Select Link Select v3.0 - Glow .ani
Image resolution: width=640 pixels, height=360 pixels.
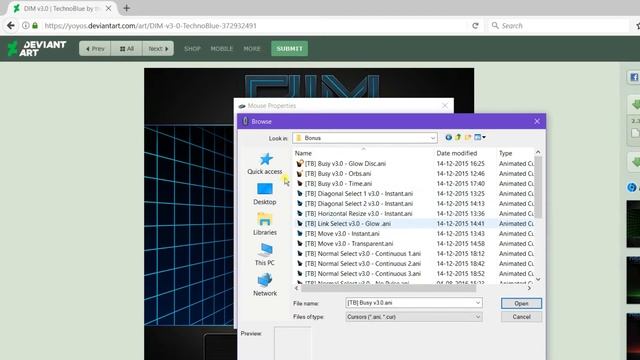(x=348, y=224)
